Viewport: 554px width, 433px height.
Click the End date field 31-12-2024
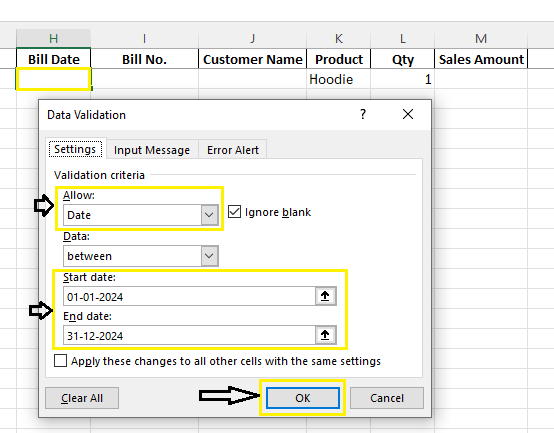point(189,335)
